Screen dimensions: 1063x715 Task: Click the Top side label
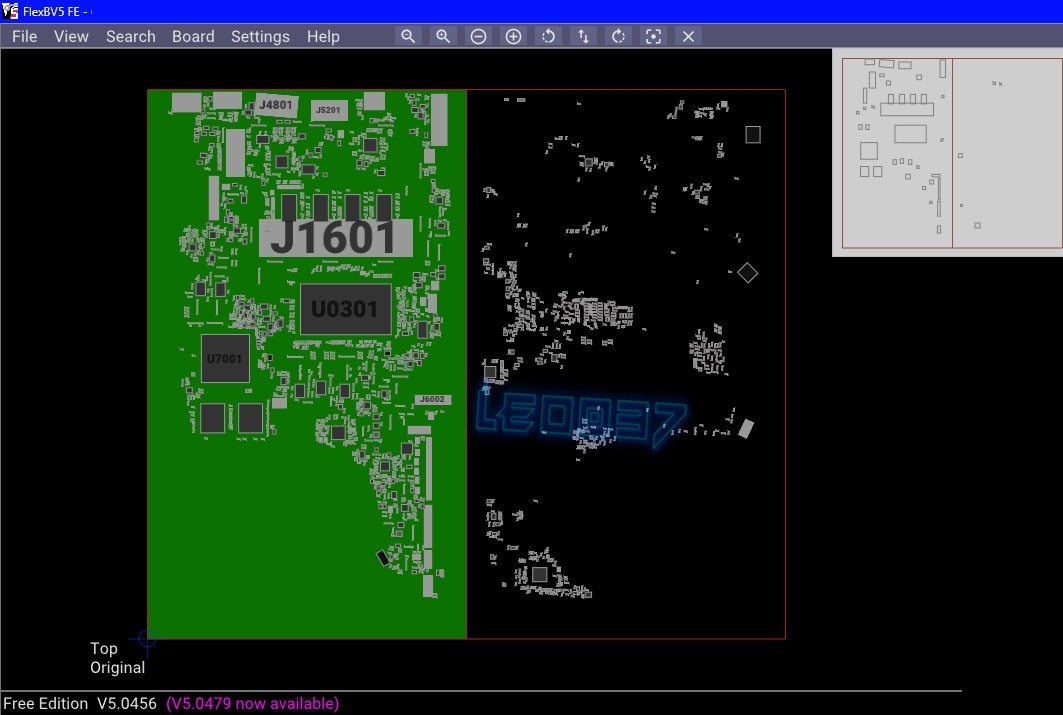coord(104,649)
